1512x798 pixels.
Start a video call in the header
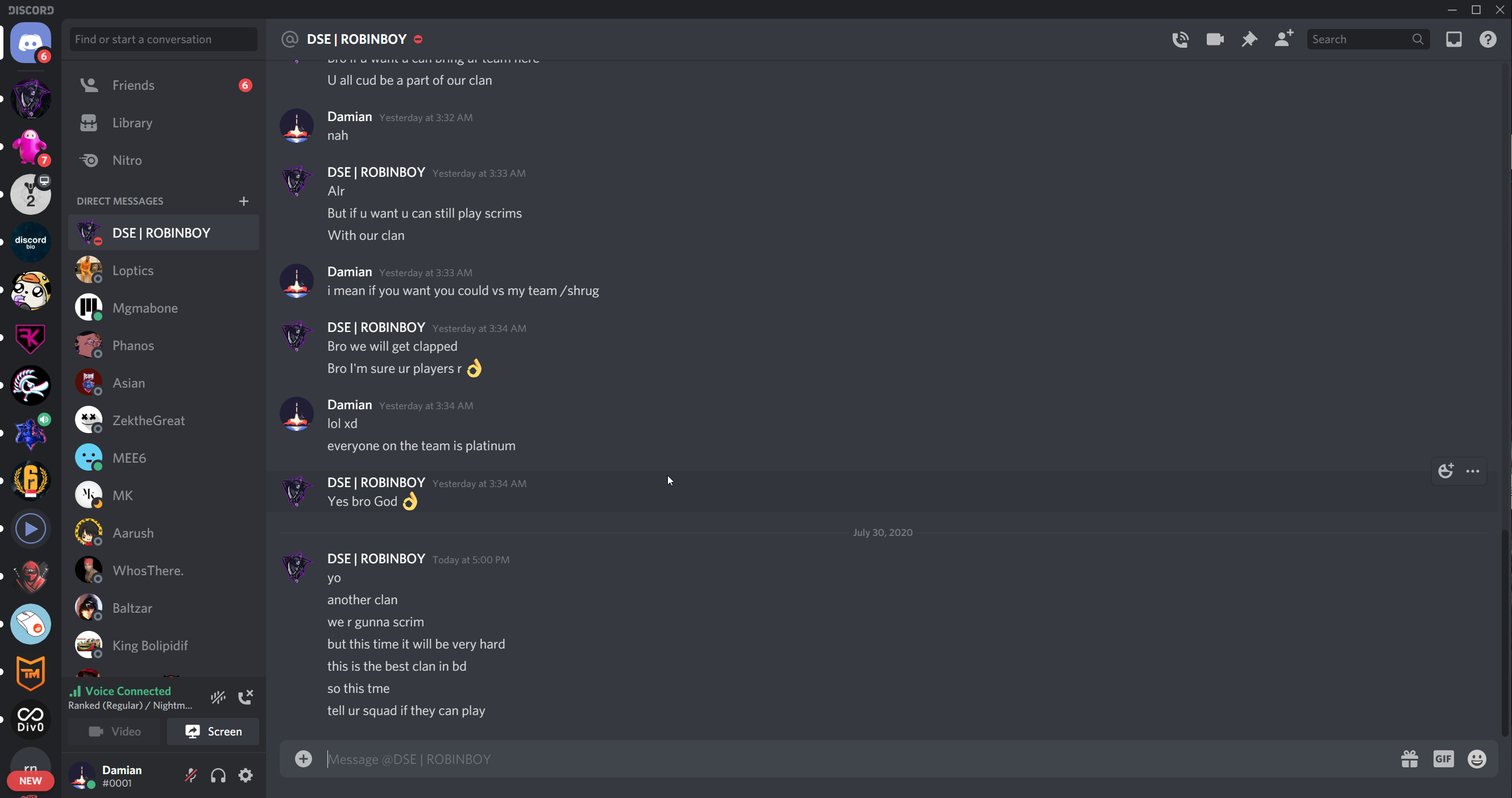click(x=1214, y=39)
